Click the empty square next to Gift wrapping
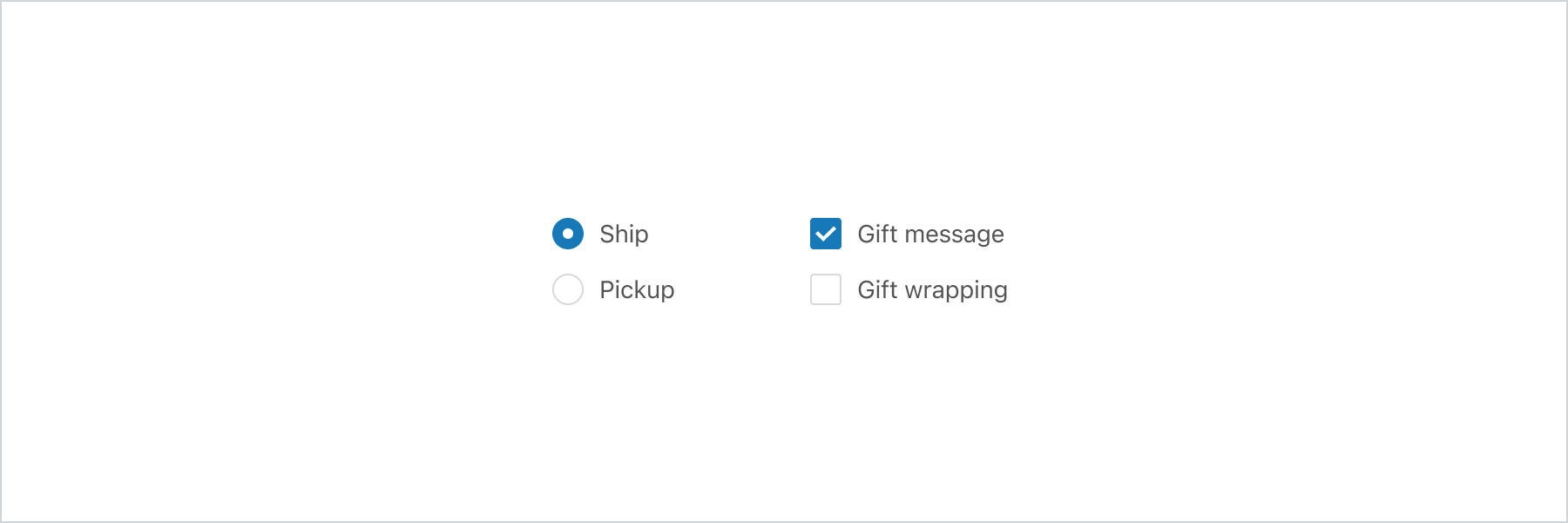Viewport: 1568px width, 523px height. pyautogui.click(x=826, y=289)
